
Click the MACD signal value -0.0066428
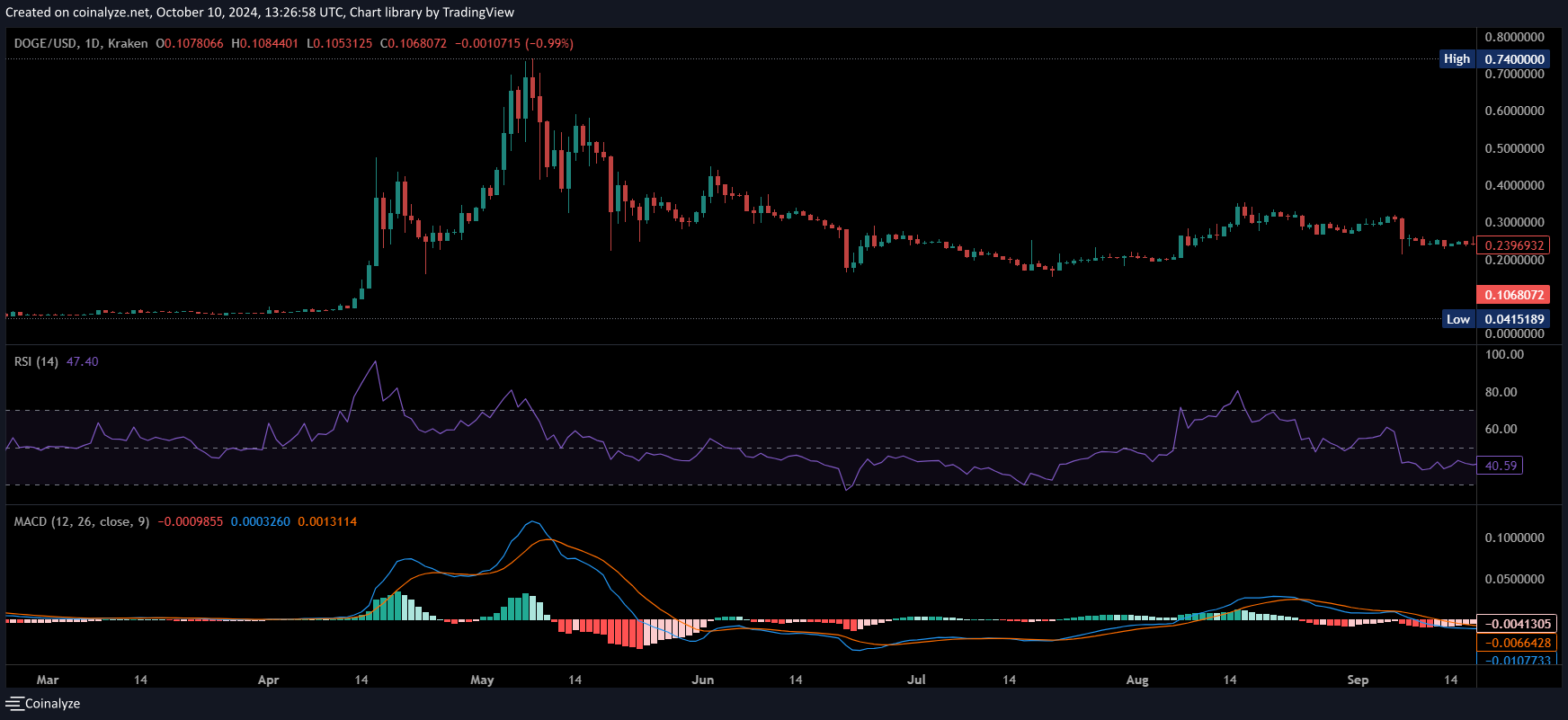pos(1517,643)
